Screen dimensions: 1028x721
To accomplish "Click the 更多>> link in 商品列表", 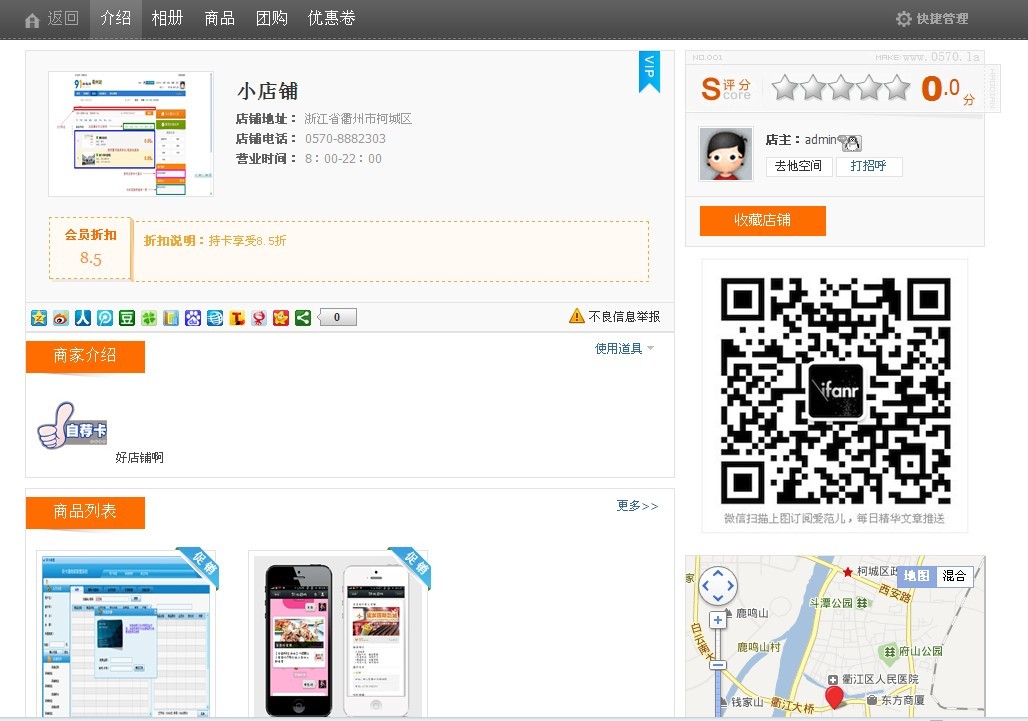I will [637, 506].
